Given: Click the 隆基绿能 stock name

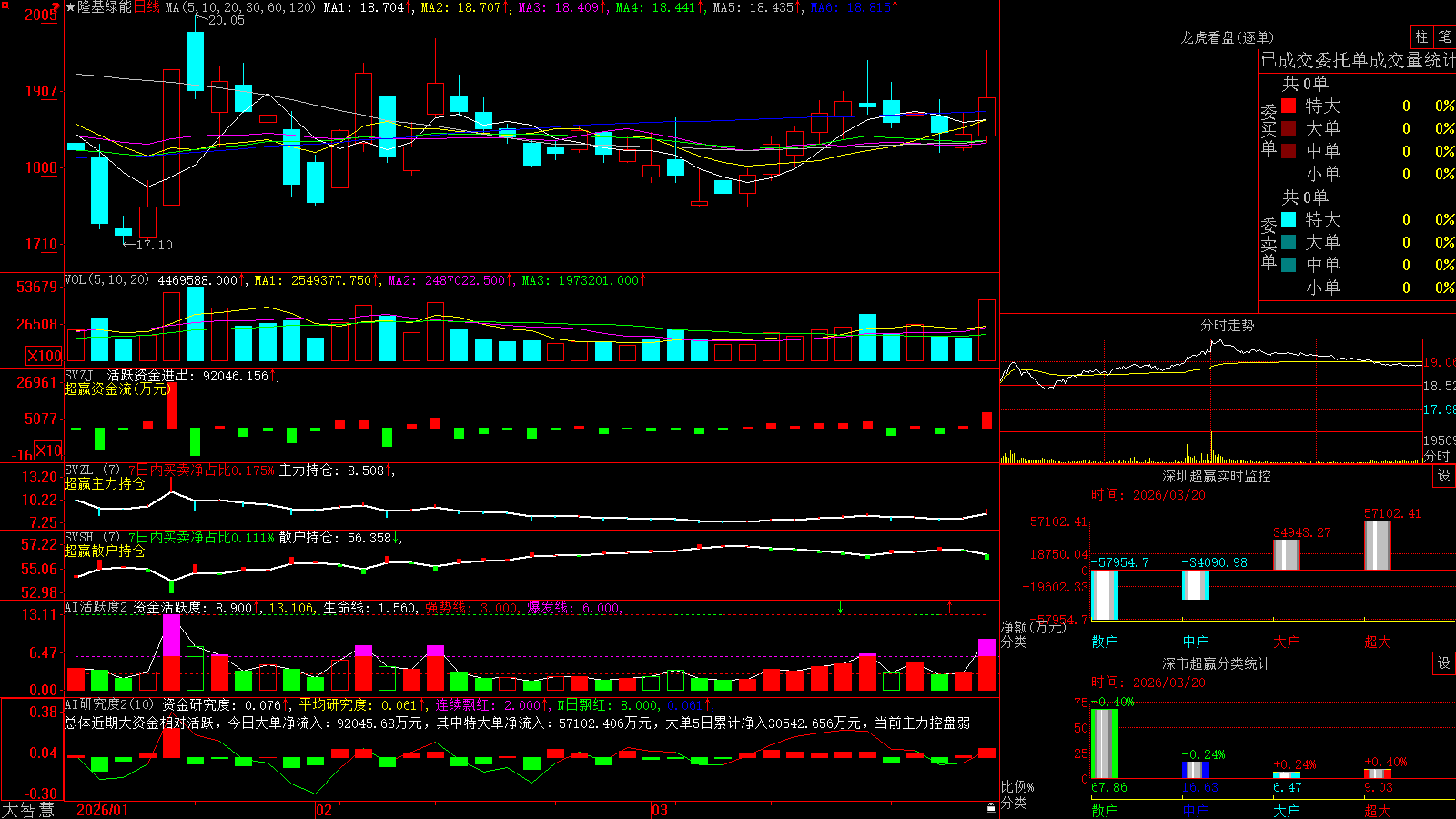Looking at the screenshot, I should (x=105, y=7).
